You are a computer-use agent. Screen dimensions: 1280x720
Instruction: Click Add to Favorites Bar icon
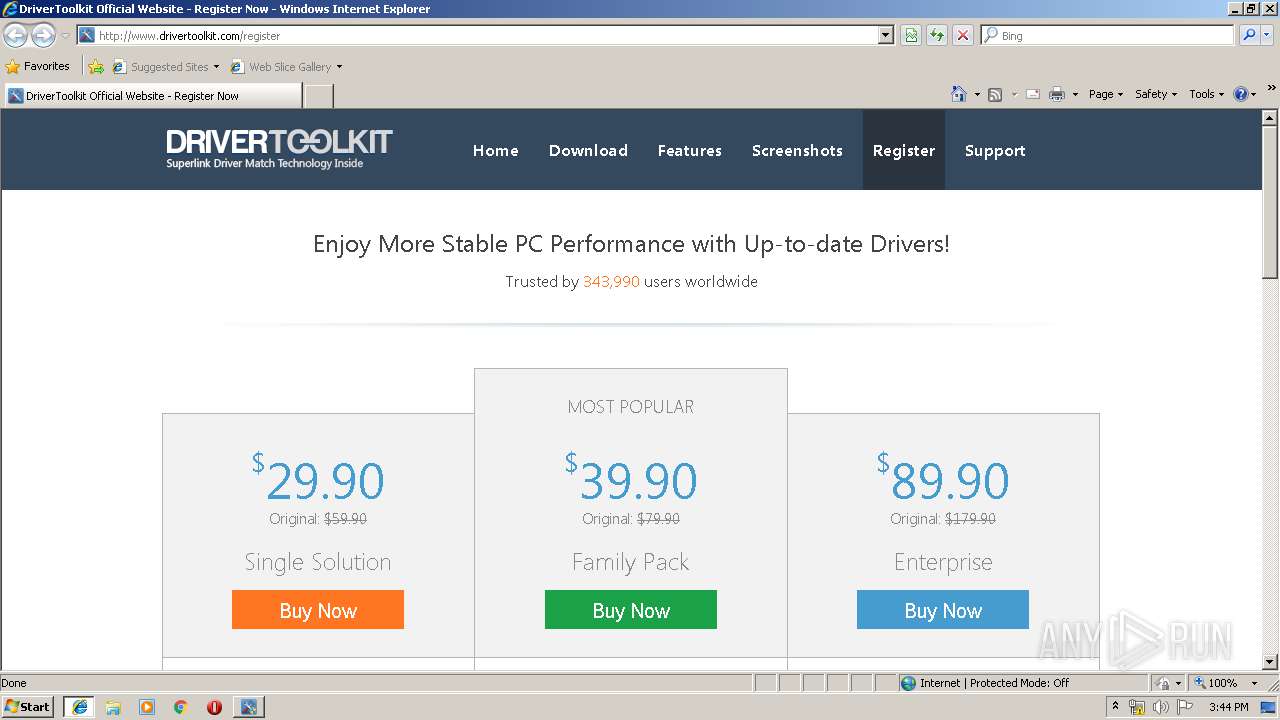96,67
